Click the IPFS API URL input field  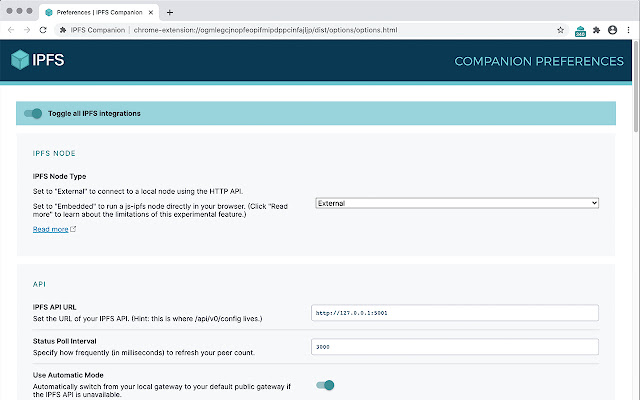point(456,312)
